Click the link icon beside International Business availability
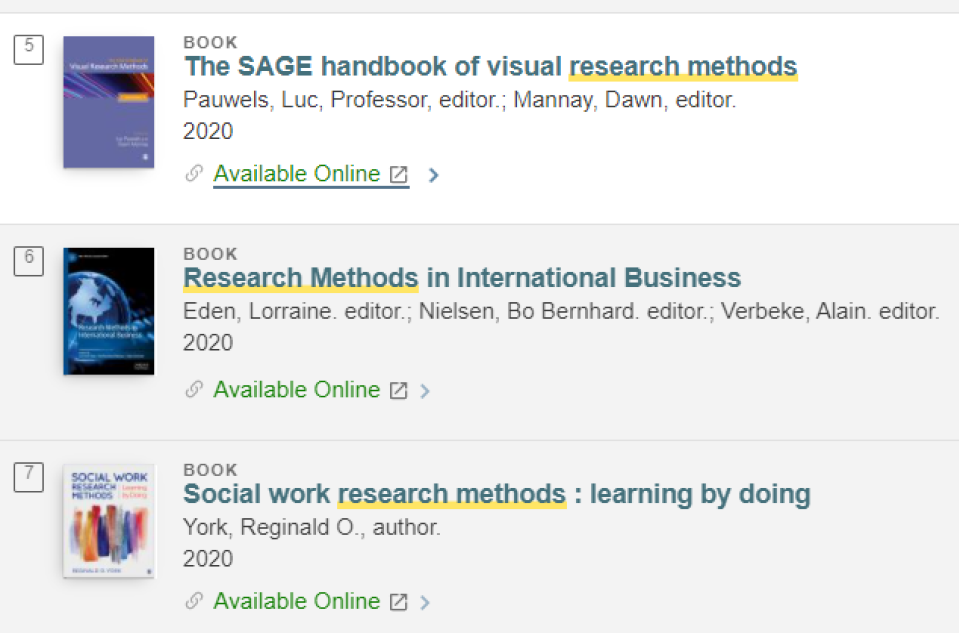This screenshot has height=633, width=959. (194, 390)
